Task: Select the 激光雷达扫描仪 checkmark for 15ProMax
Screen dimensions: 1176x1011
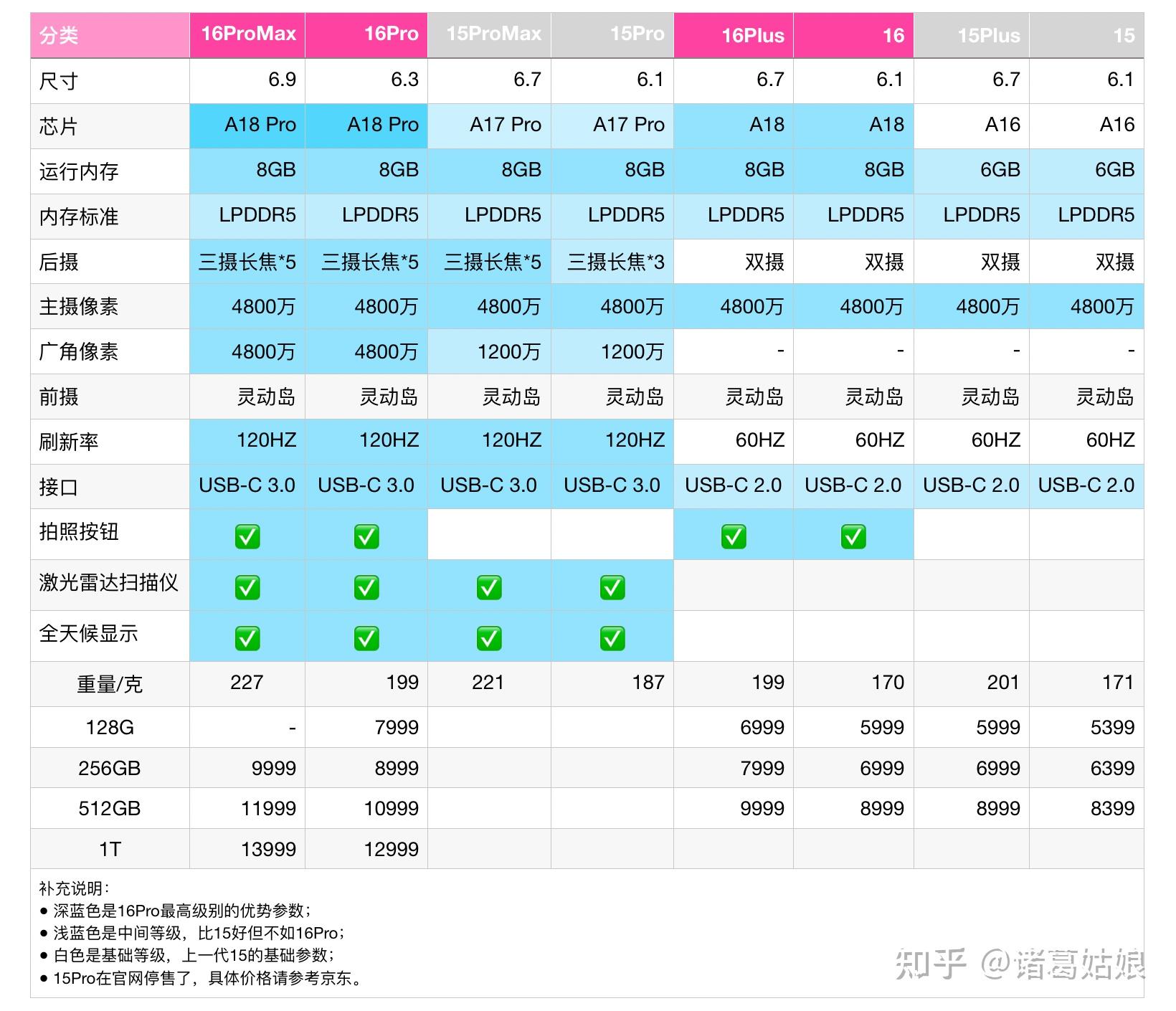Action: pyautogui.click(x=489, y=587)
